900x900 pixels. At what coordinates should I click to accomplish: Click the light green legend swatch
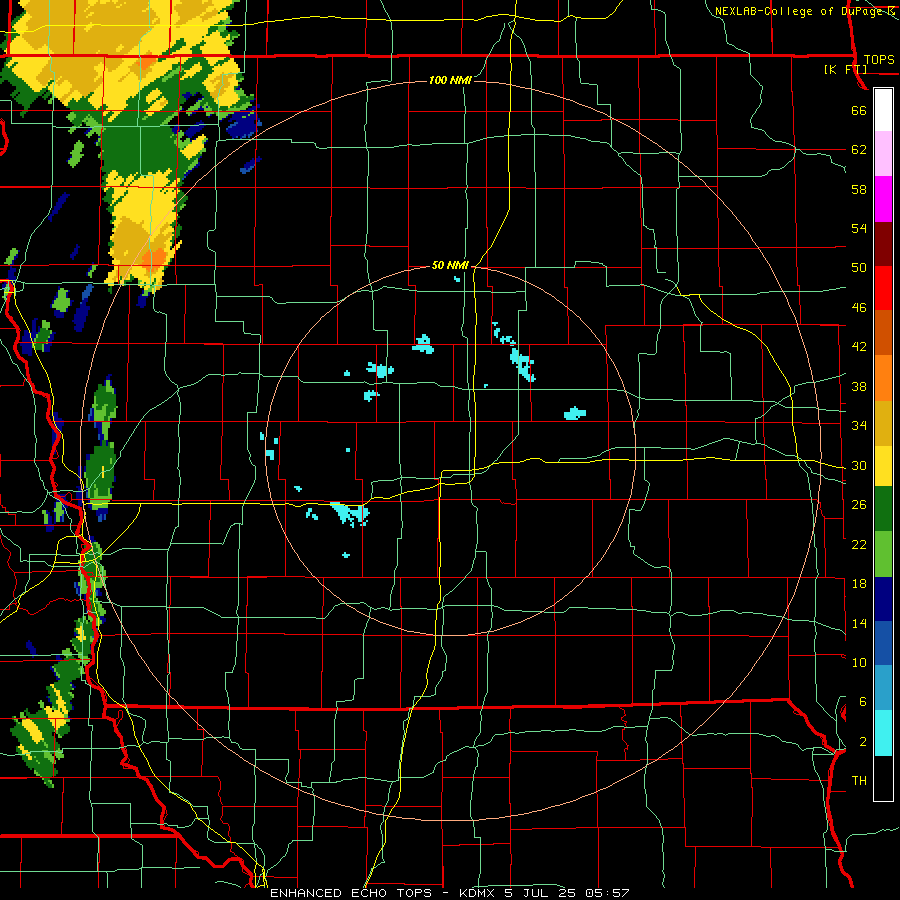[883, 554]
